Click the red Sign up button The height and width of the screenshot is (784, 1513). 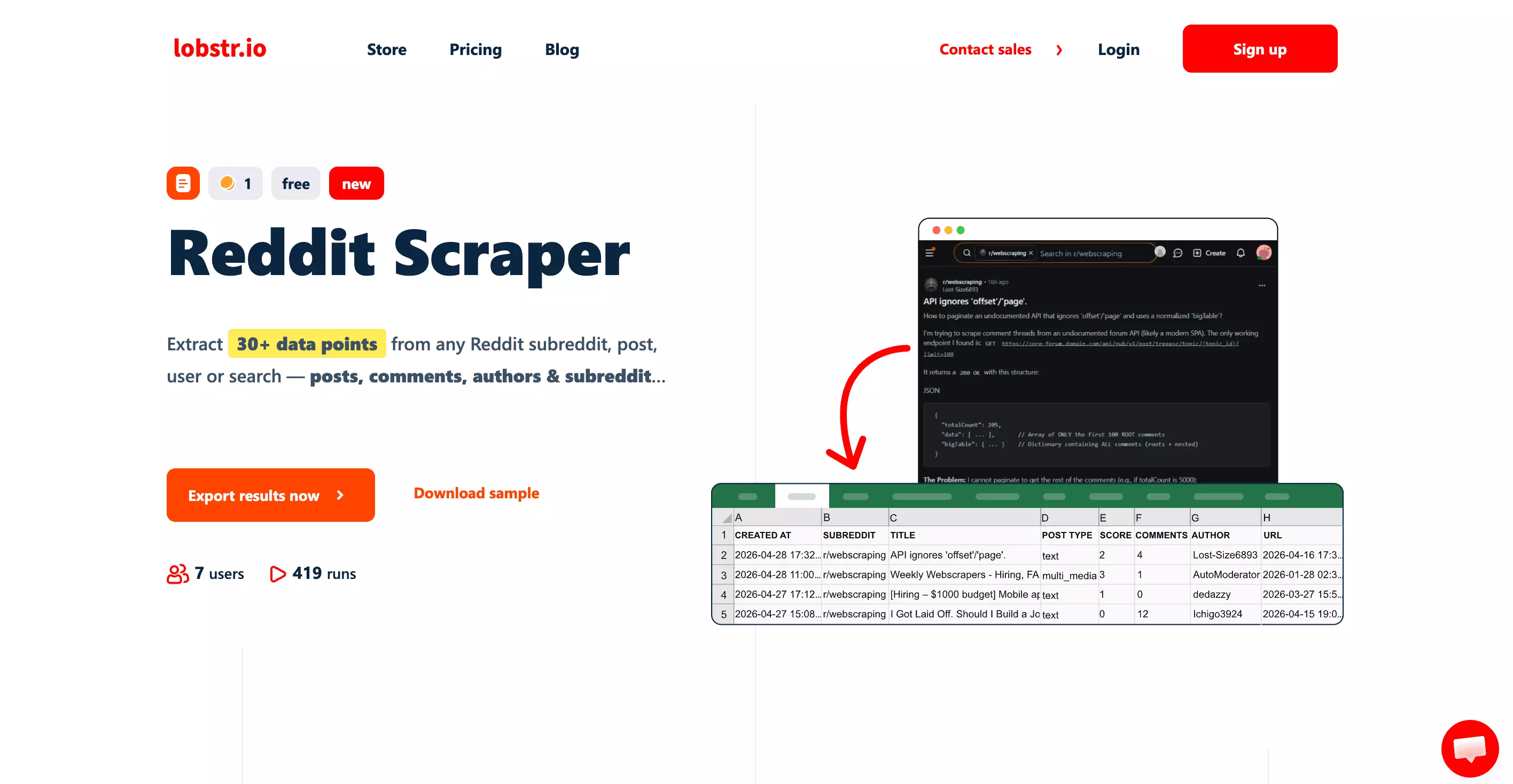pyautogui.click(x=1259, y=49)
